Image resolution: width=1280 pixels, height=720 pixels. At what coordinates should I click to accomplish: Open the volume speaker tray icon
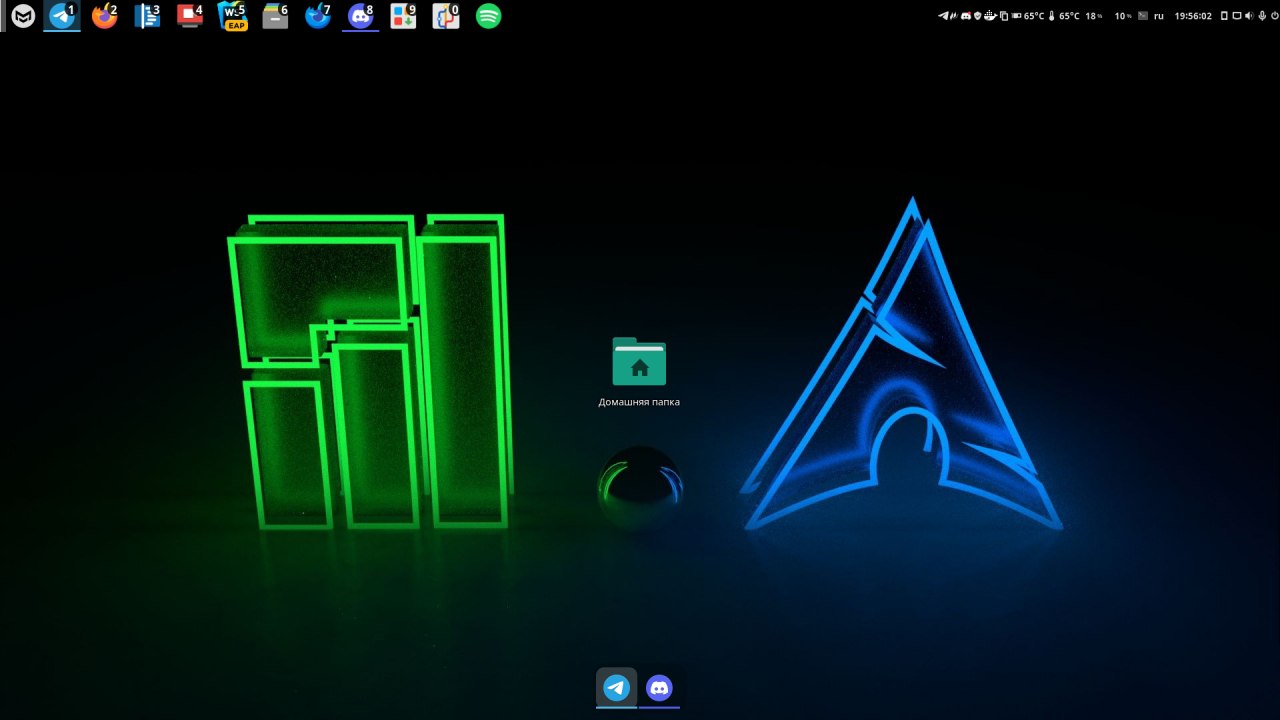click(1249, 16)
